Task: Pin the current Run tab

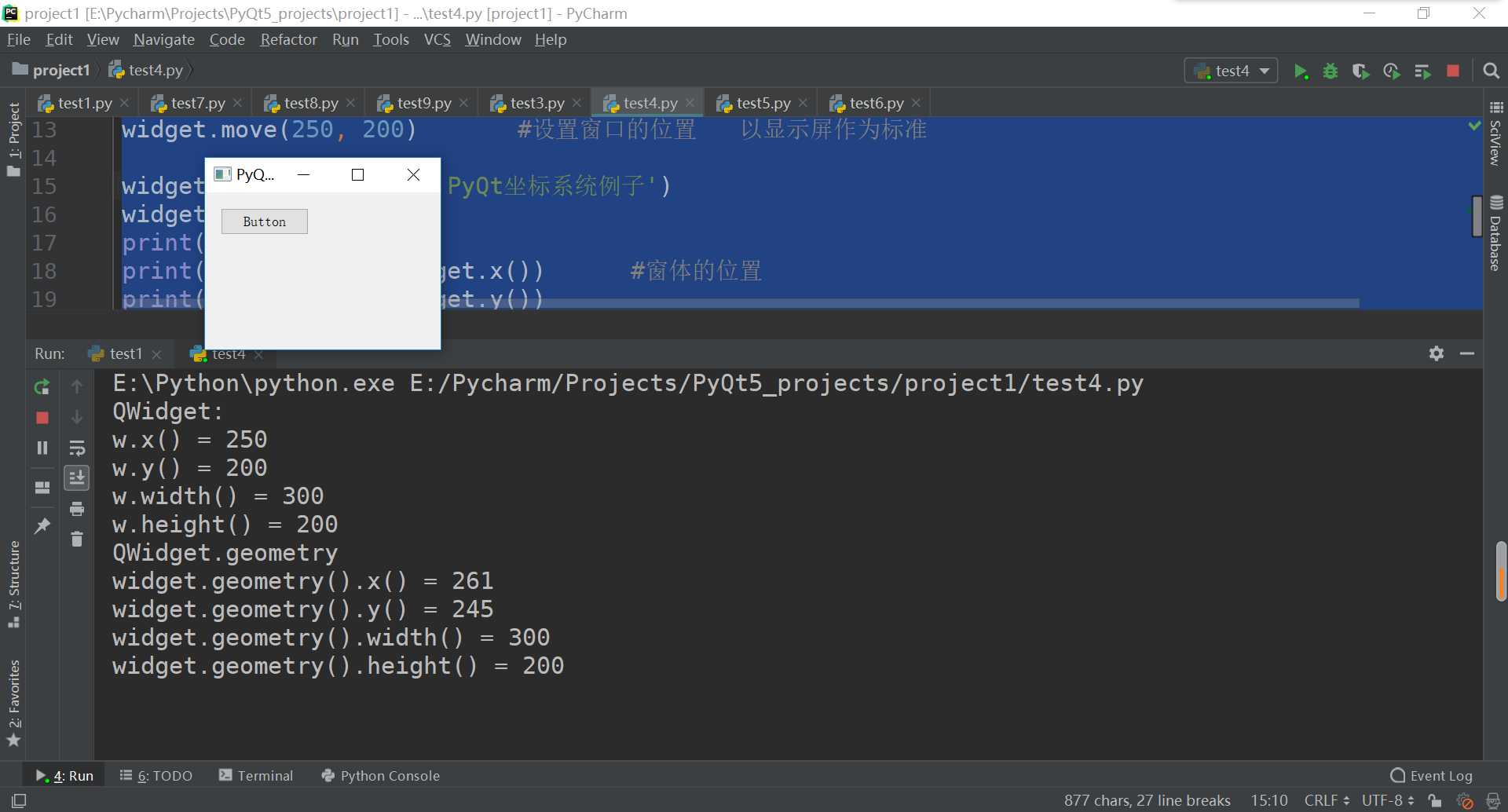Action: [x=42, y=525]
